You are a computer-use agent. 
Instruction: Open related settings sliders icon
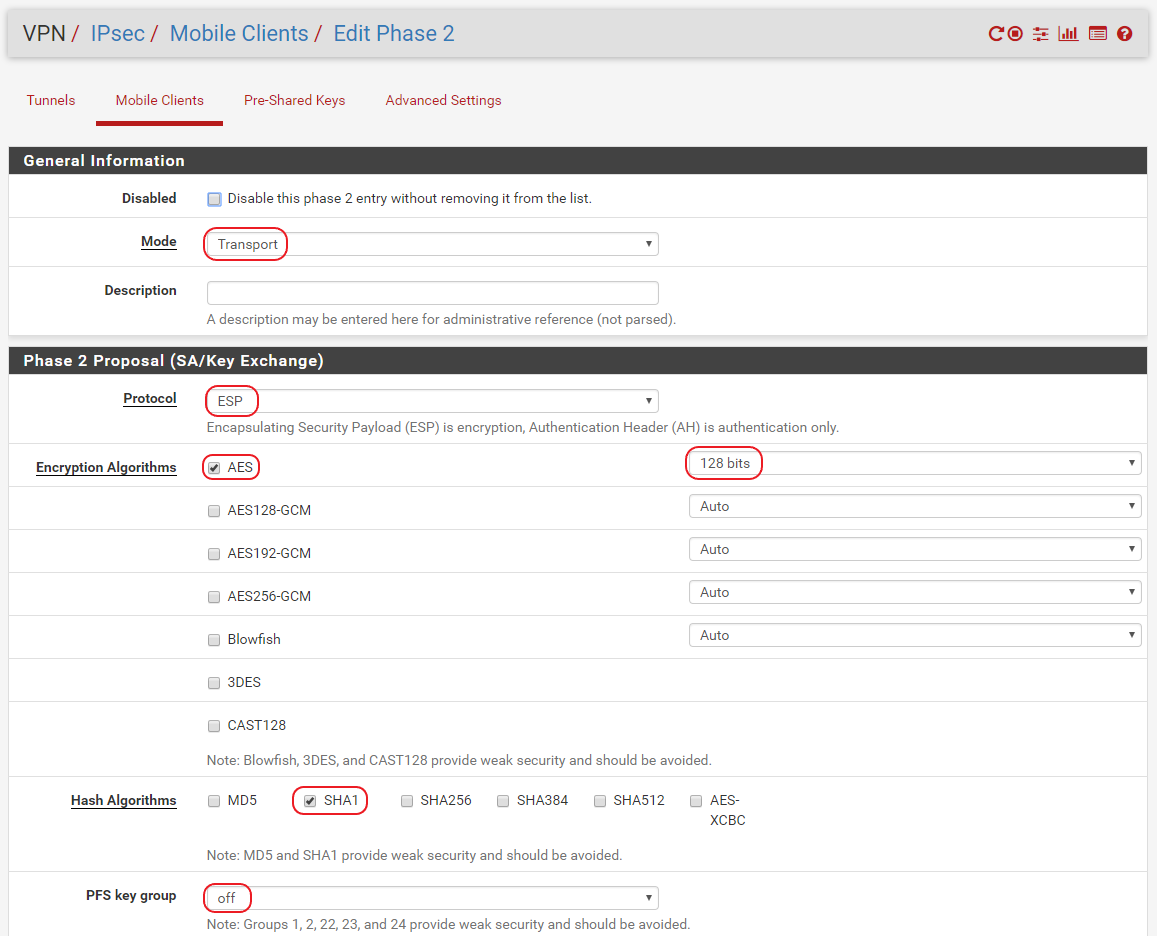[1040, 34]
